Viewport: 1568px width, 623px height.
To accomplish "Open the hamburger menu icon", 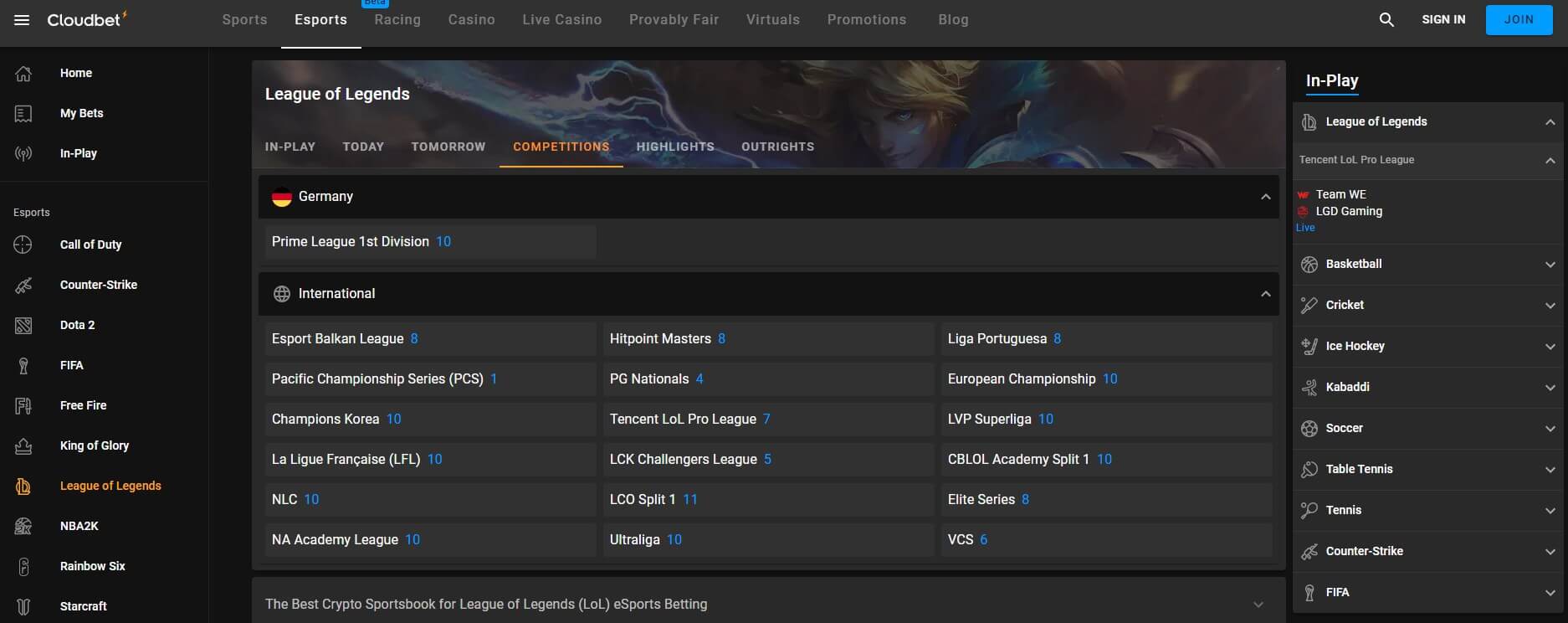I will [23, 19].
